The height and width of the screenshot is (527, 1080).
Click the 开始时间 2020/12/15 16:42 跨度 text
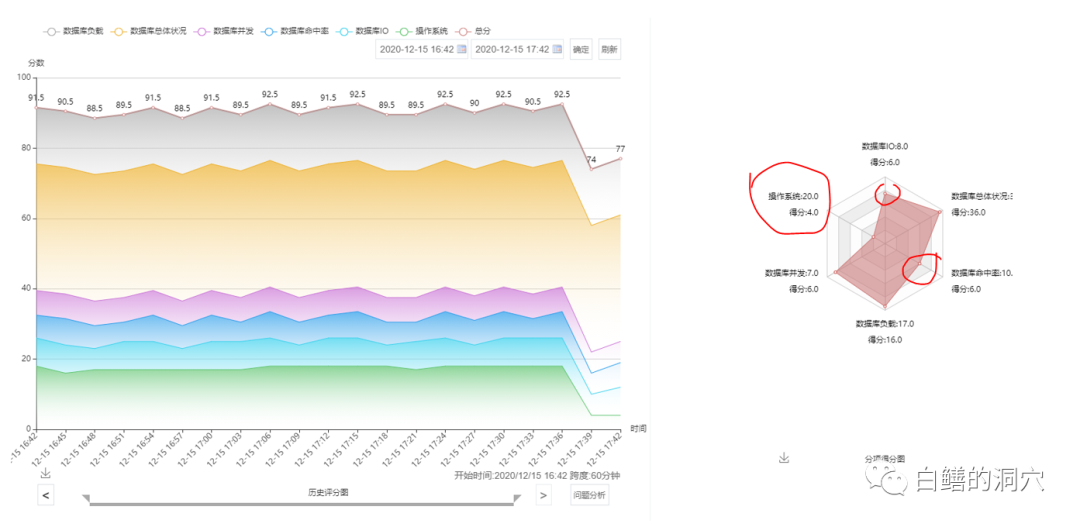[x=537, y=475]
